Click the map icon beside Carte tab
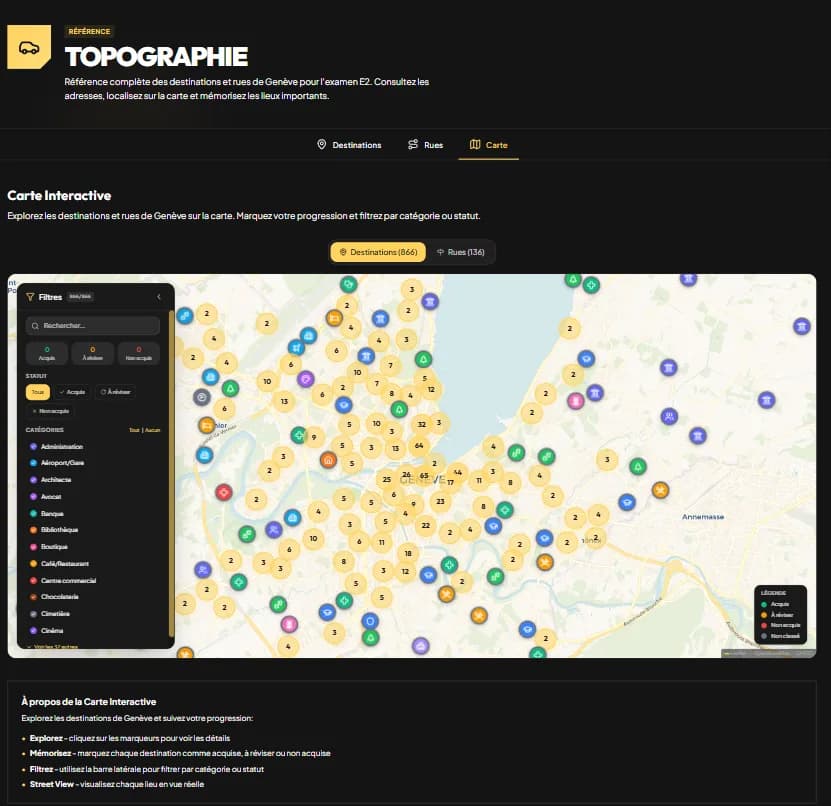The width and height of the screenshot is (831, 806). (x=475, y=145)
